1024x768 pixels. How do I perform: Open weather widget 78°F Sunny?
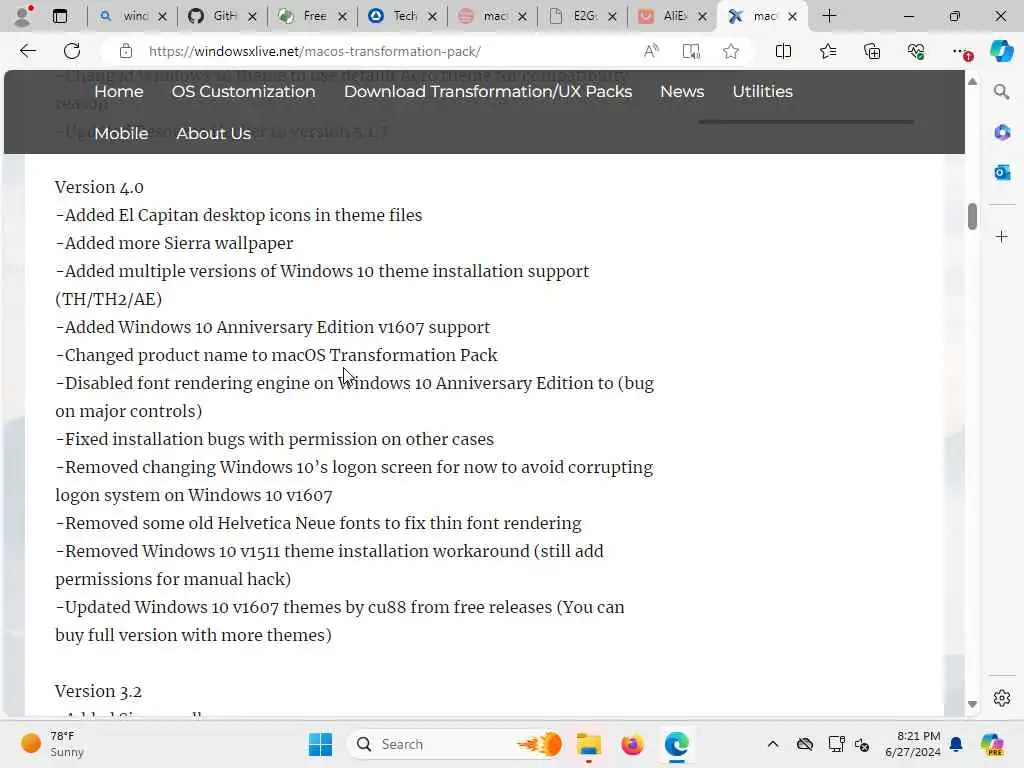click(x=52, y=744)
